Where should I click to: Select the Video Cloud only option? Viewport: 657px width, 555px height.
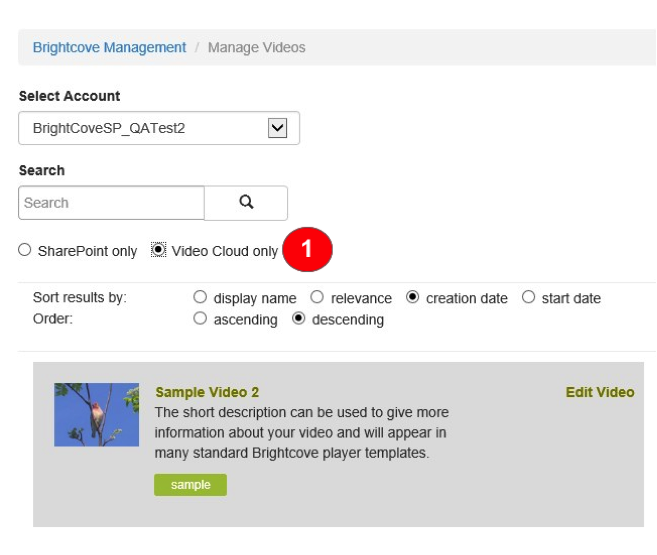pyautogui.click(x=158, y=251)
